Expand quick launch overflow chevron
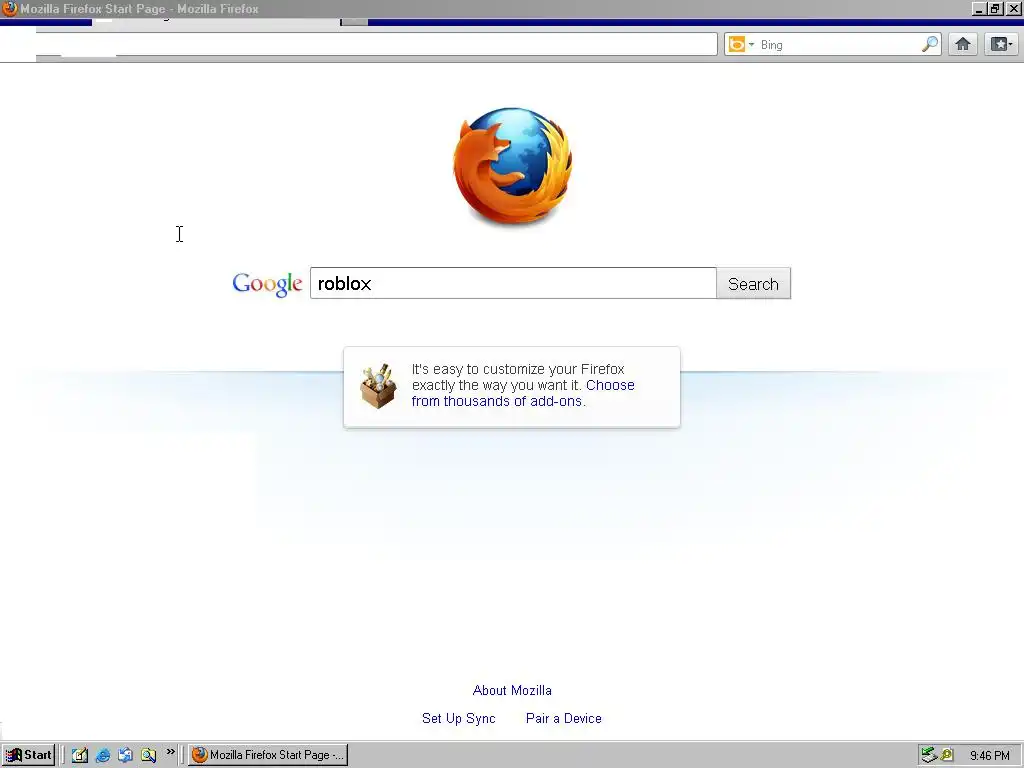Viewport: 1024px width, 768px height. pos(170,752)
